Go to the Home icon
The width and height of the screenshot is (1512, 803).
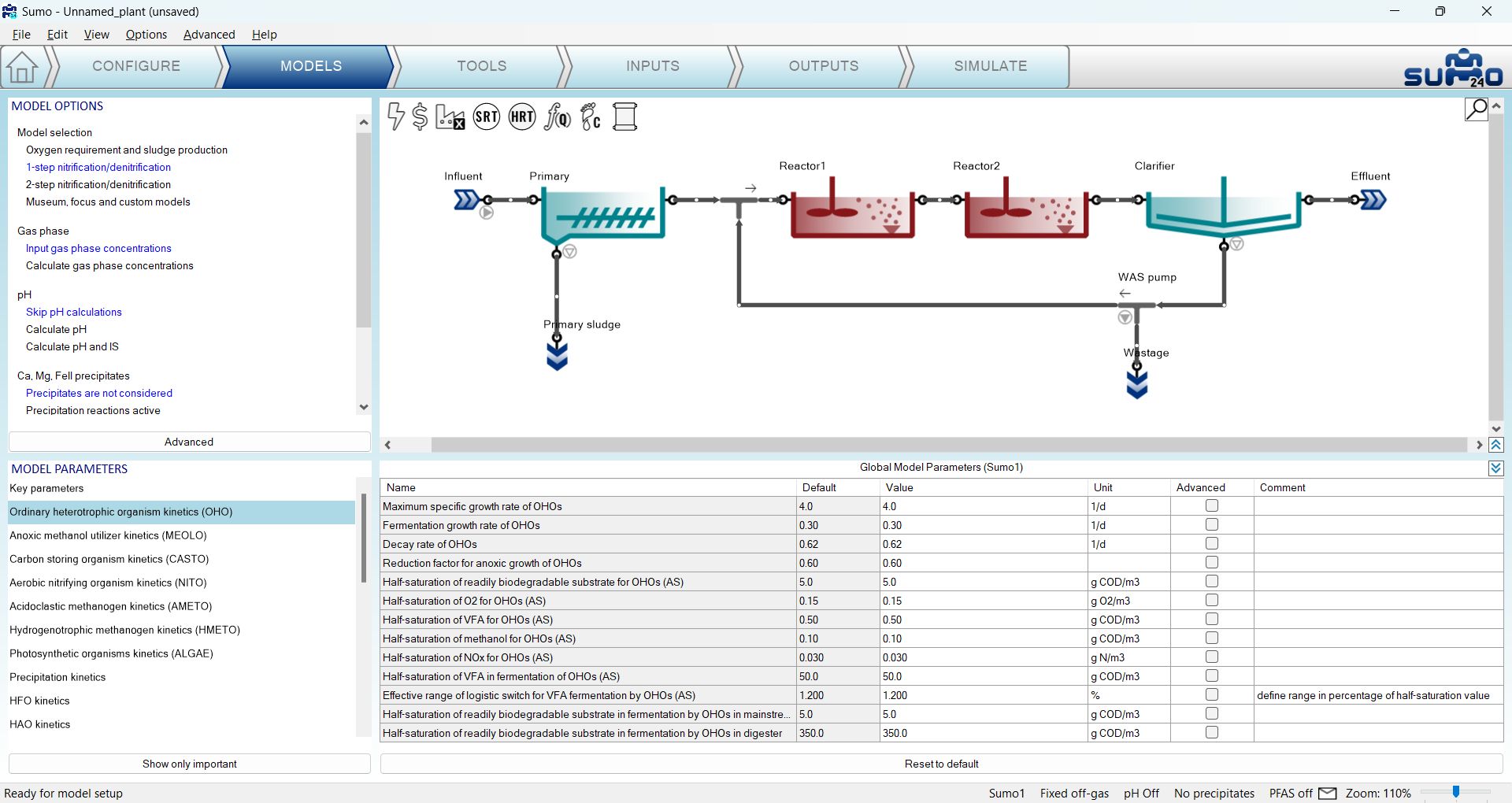point(22,67)
